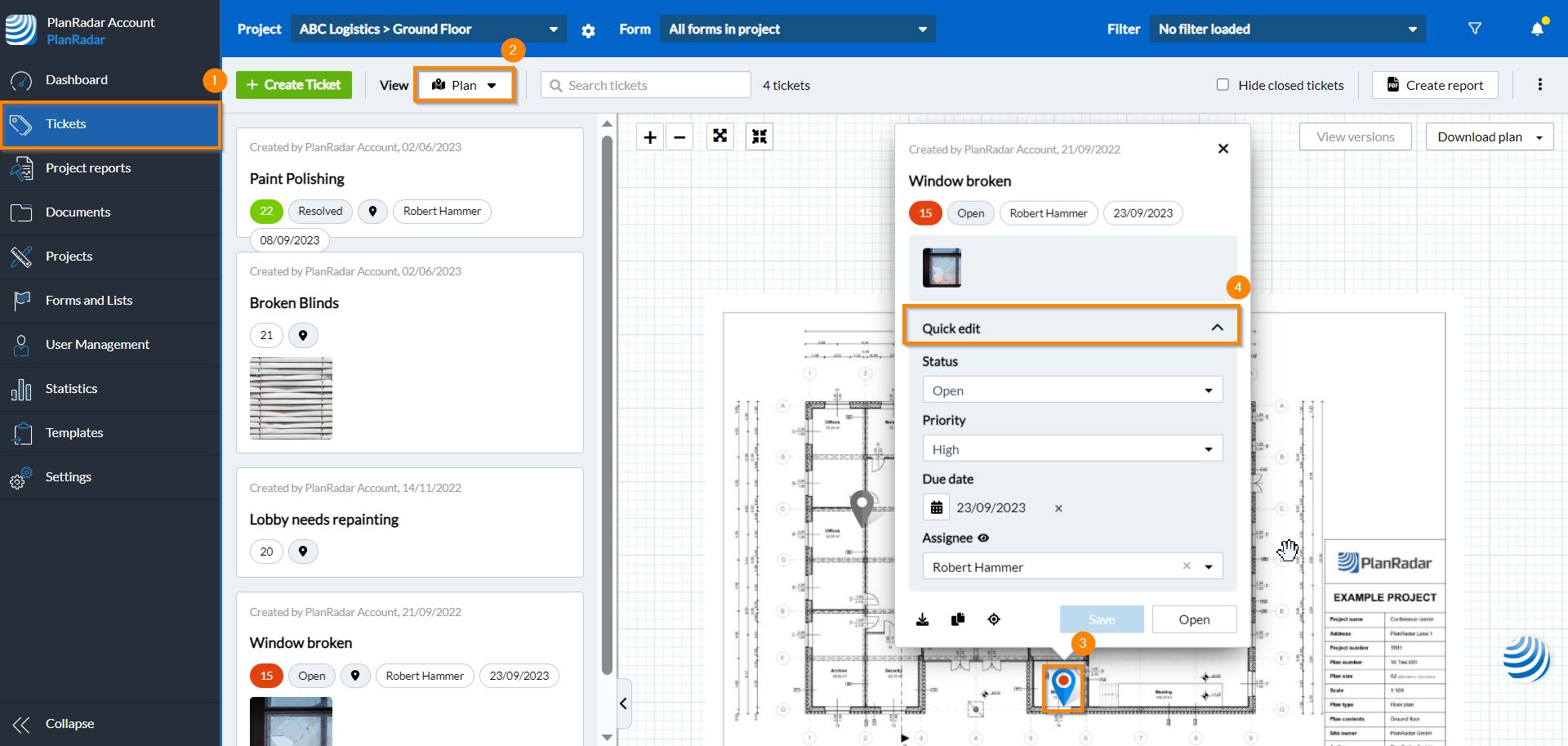
Task: Click the duplicate ticket icon in popup
Action: 958,619
